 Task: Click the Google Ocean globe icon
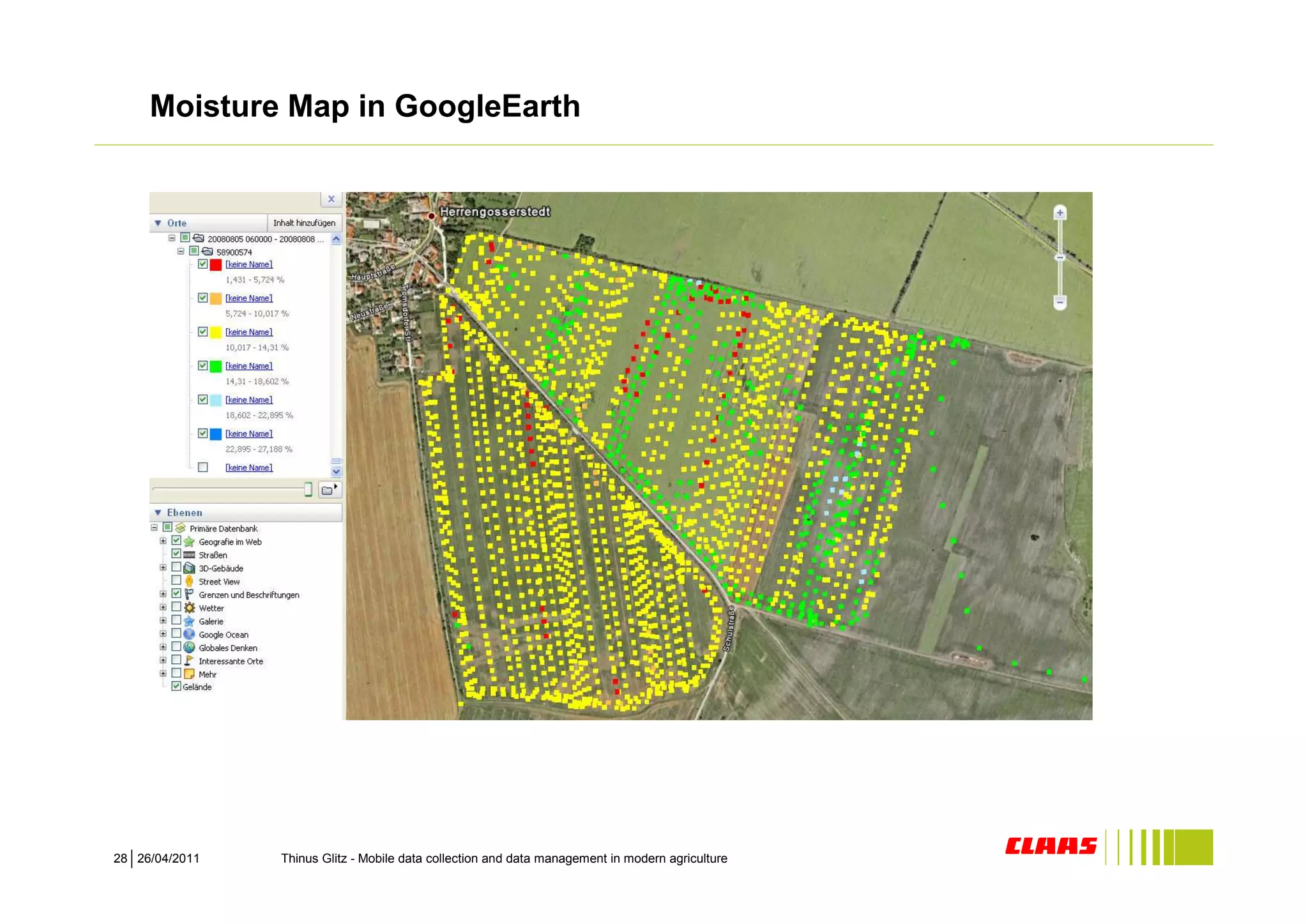point(189,634)
